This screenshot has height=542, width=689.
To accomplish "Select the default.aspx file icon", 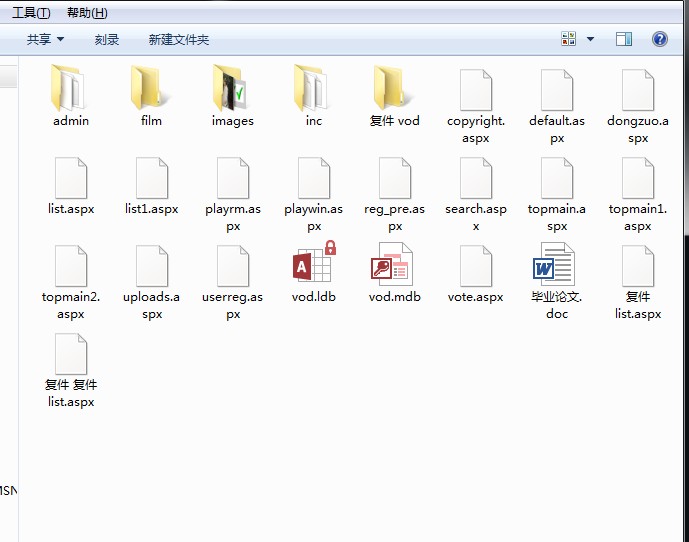I will click(557, 90).
